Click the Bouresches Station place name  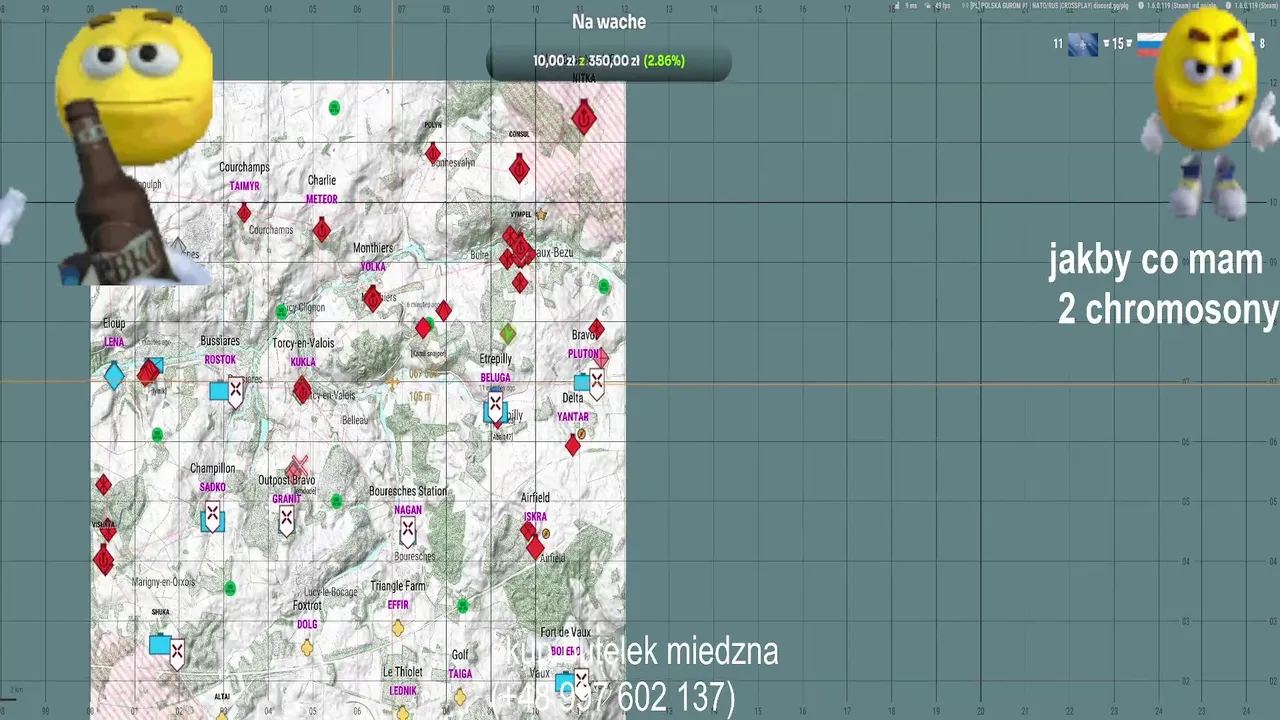(408, 491)
